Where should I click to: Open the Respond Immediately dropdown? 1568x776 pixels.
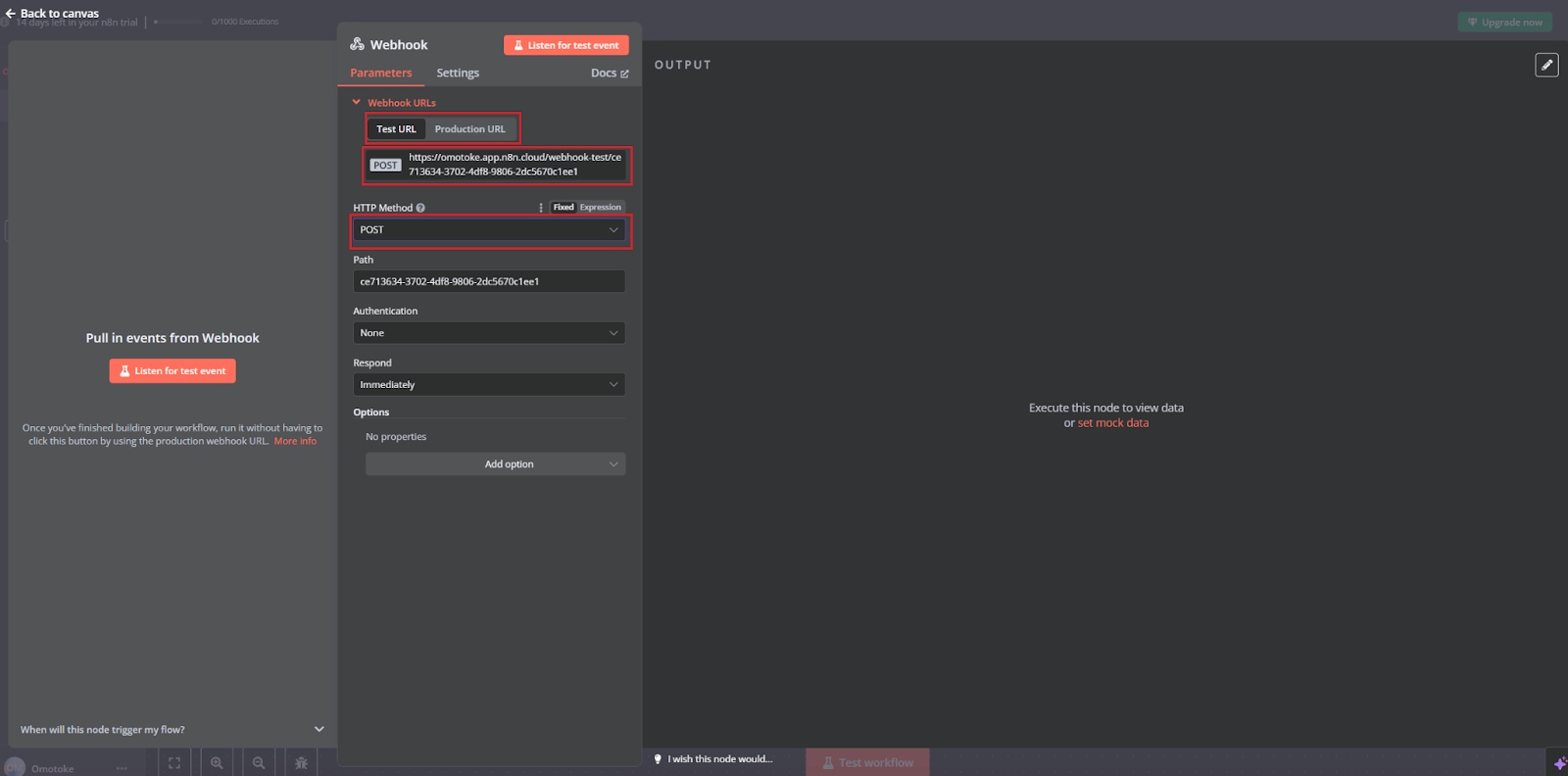[489, 385]
